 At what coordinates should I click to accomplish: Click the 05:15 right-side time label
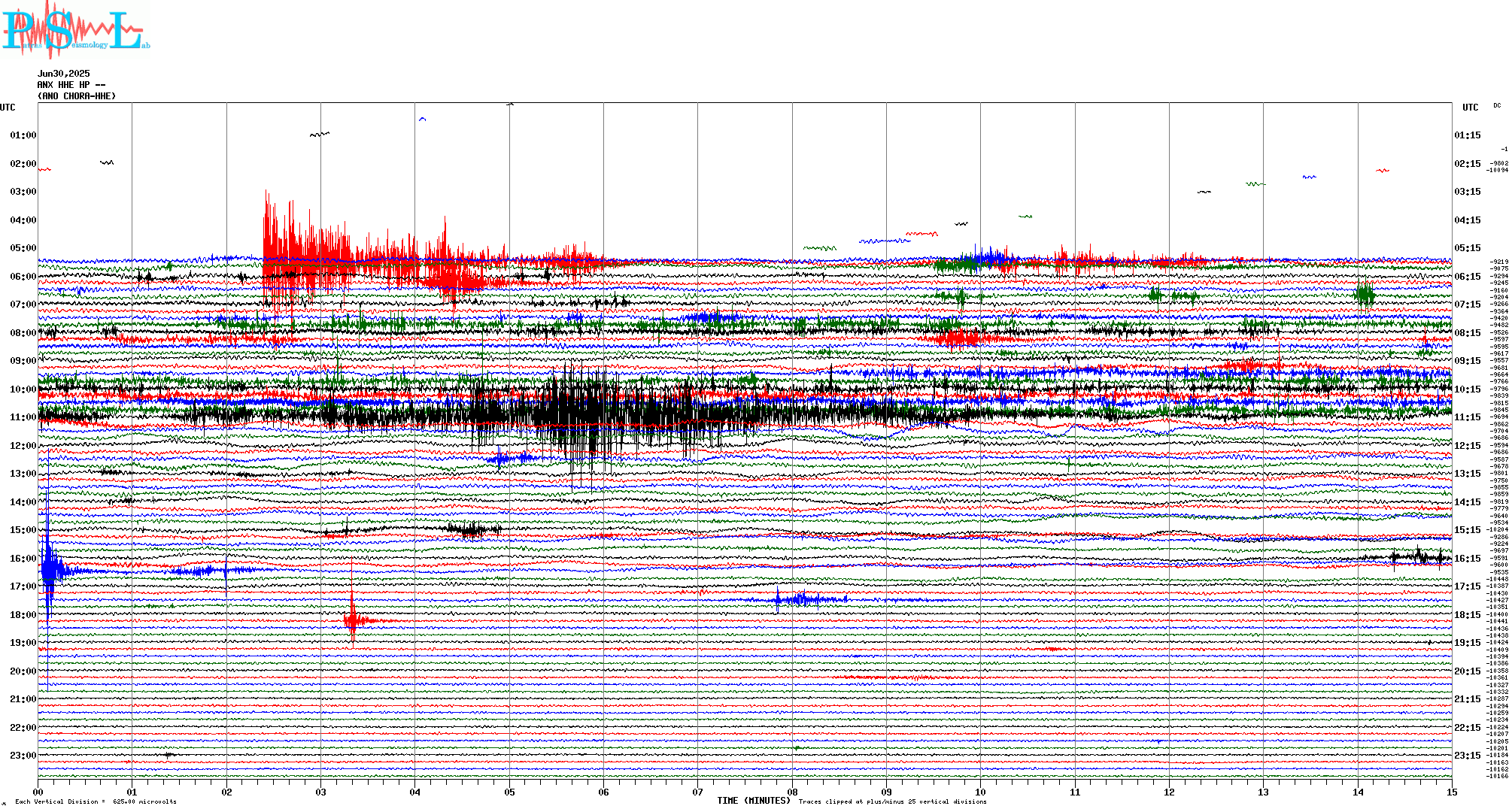coord(1467,248)
